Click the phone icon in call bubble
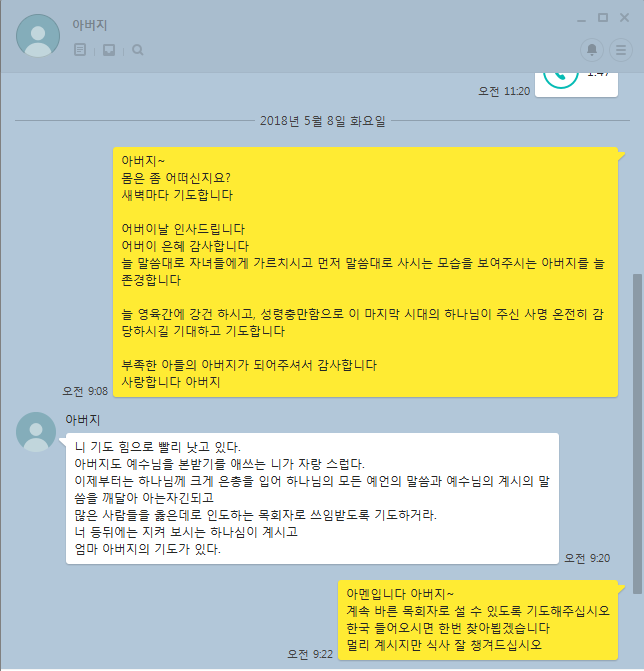 561,79
